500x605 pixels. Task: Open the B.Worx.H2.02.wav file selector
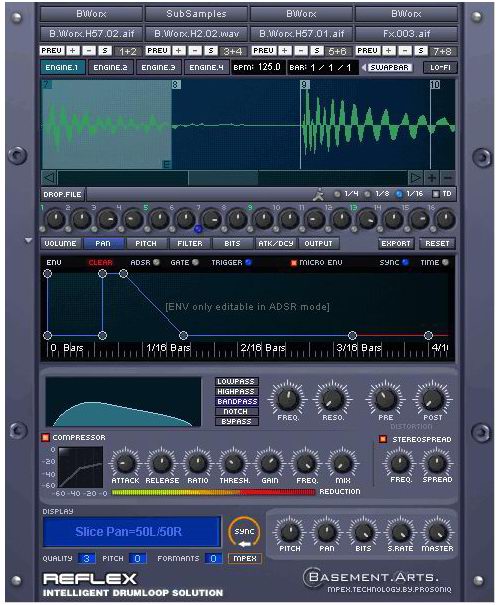(x=196, y=34)
